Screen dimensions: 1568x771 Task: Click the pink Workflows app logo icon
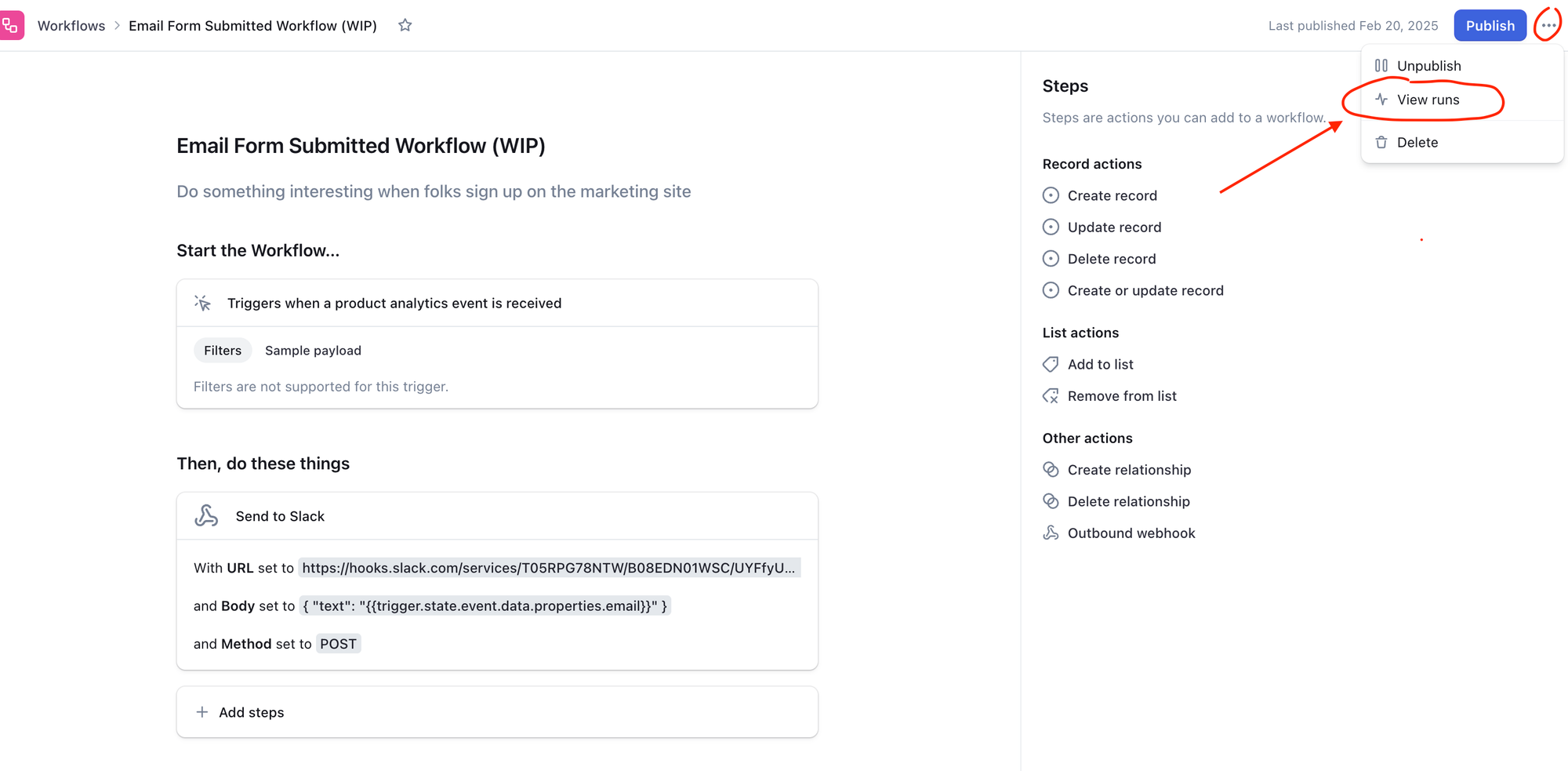11,25
